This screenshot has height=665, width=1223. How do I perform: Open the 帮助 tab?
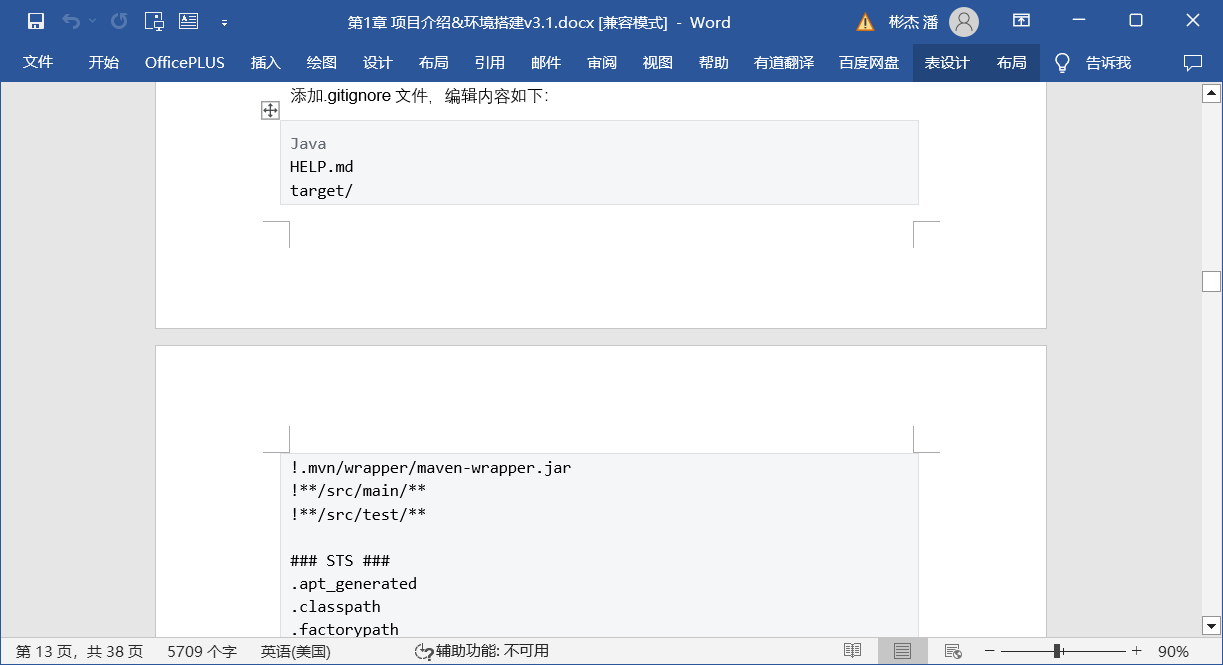[x=714, y=62]
